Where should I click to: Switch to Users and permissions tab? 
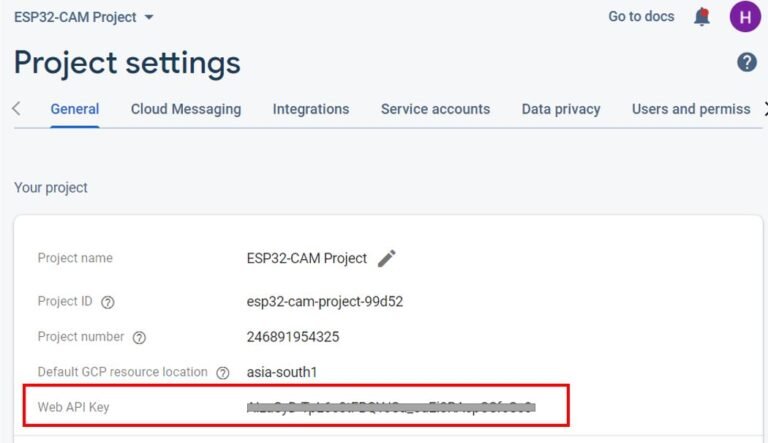pyautogui.click(x=691, y=109)
